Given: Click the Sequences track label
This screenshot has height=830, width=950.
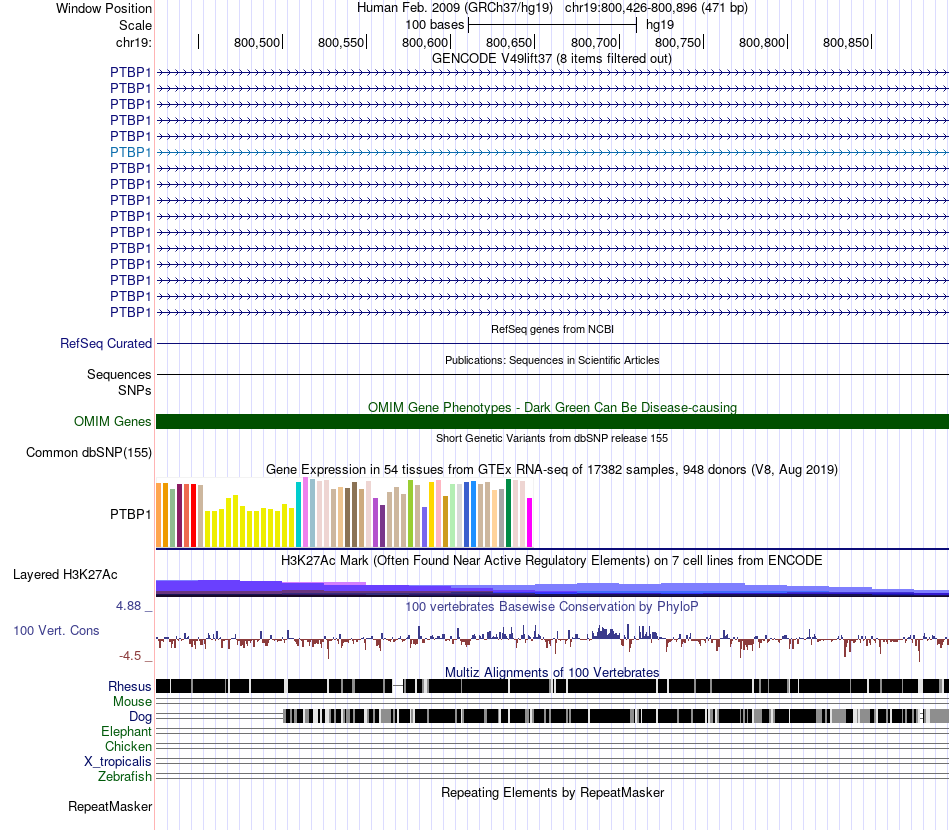Looking at the screenshot, I should pyautogui.click(x=119, y=374).
